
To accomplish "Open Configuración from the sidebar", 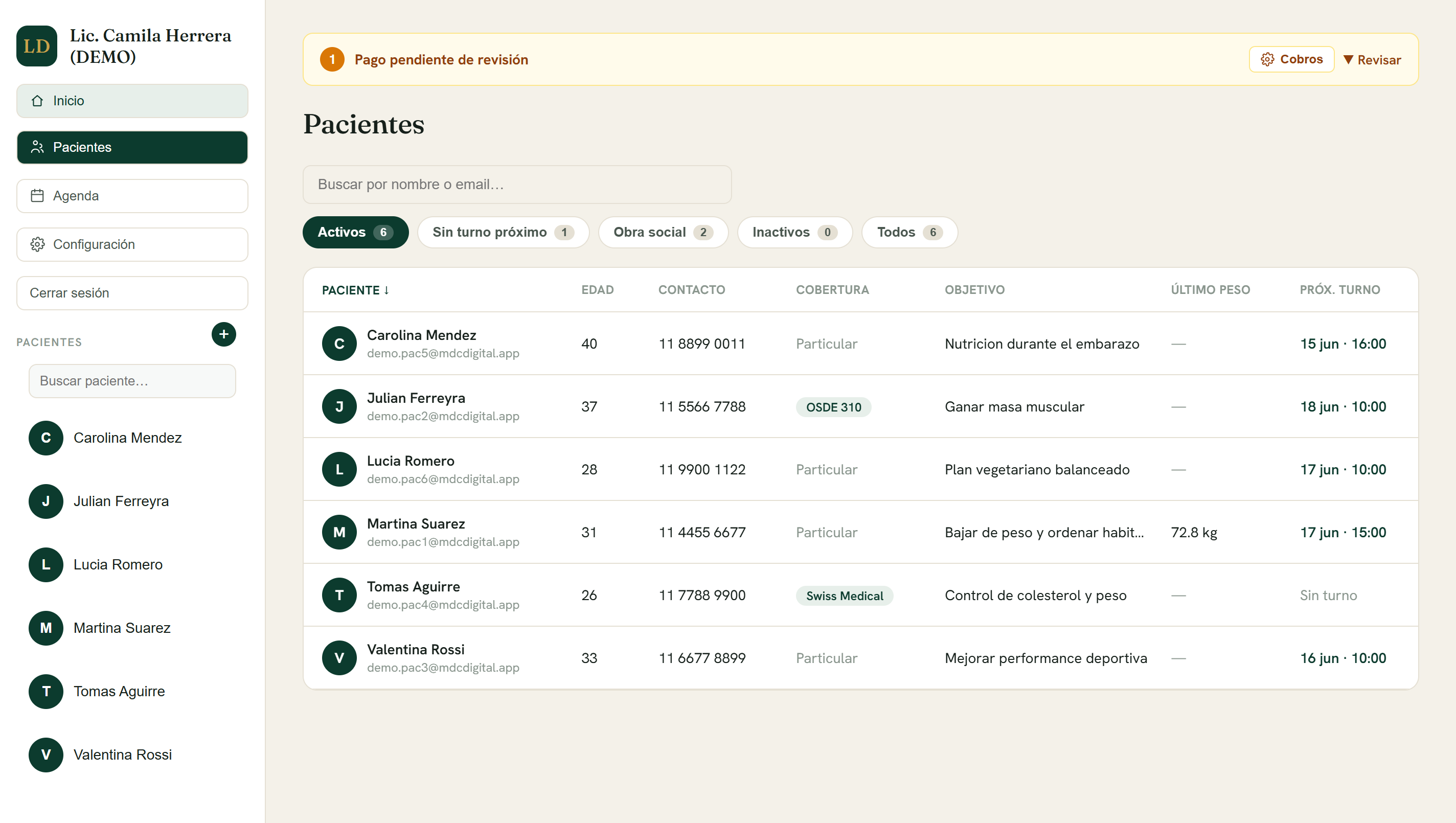I will (x=132, y=244).
